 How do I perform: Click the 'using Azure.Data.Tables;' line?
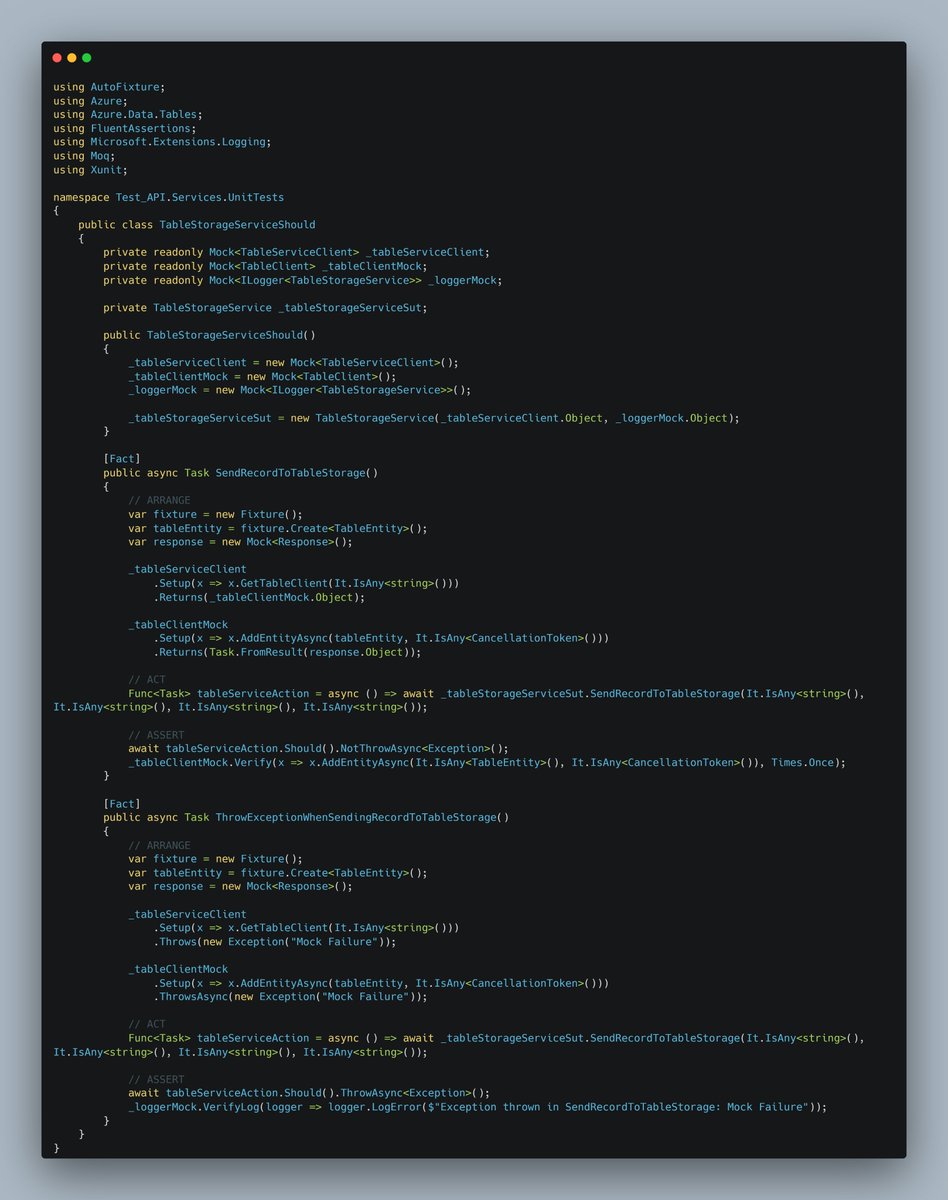click(x=127, y=115)
